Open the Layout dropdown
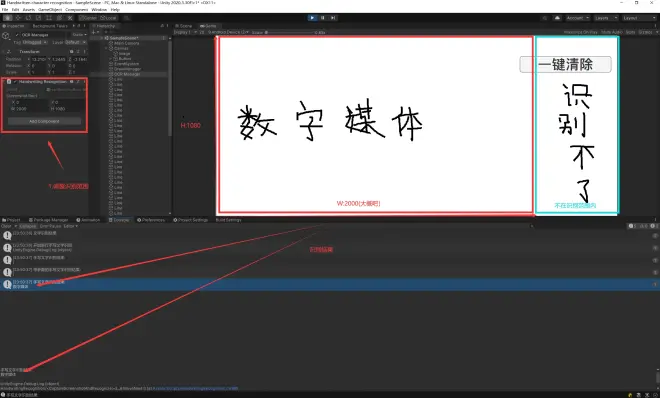660x398 pixels. click(639, 18)
